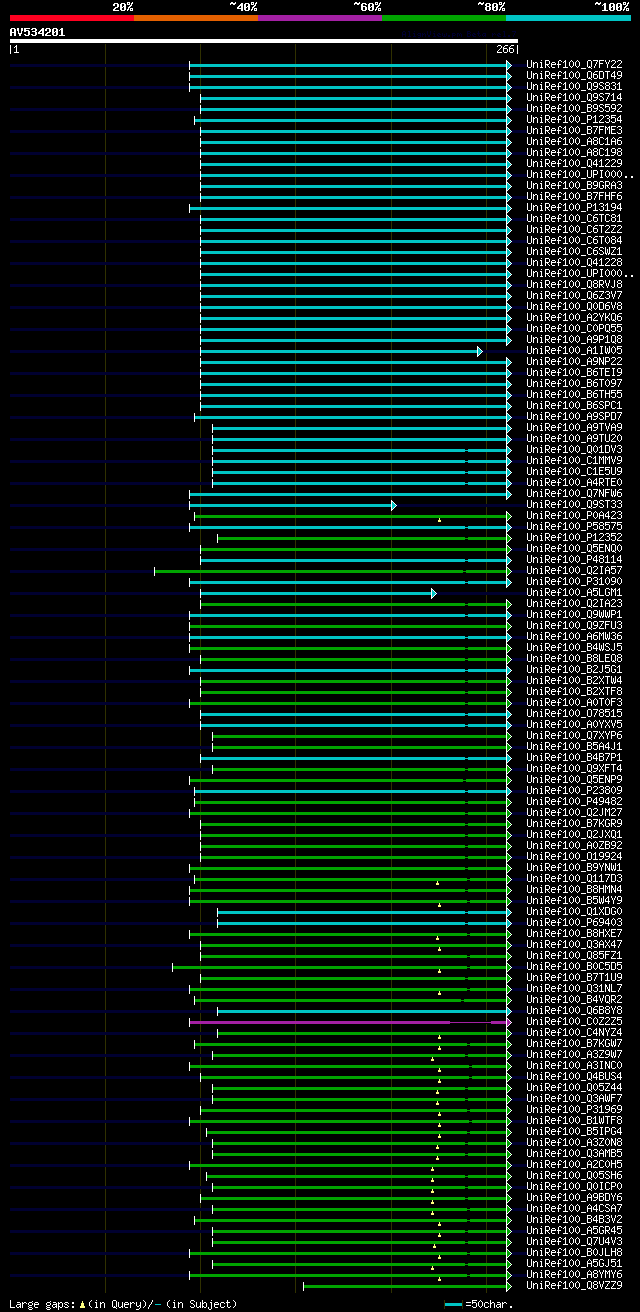Click the UniRef100_A4RTE0 label
This screenshot has width=640, height=1312.
pyautogui.click(x=575, y=482)
